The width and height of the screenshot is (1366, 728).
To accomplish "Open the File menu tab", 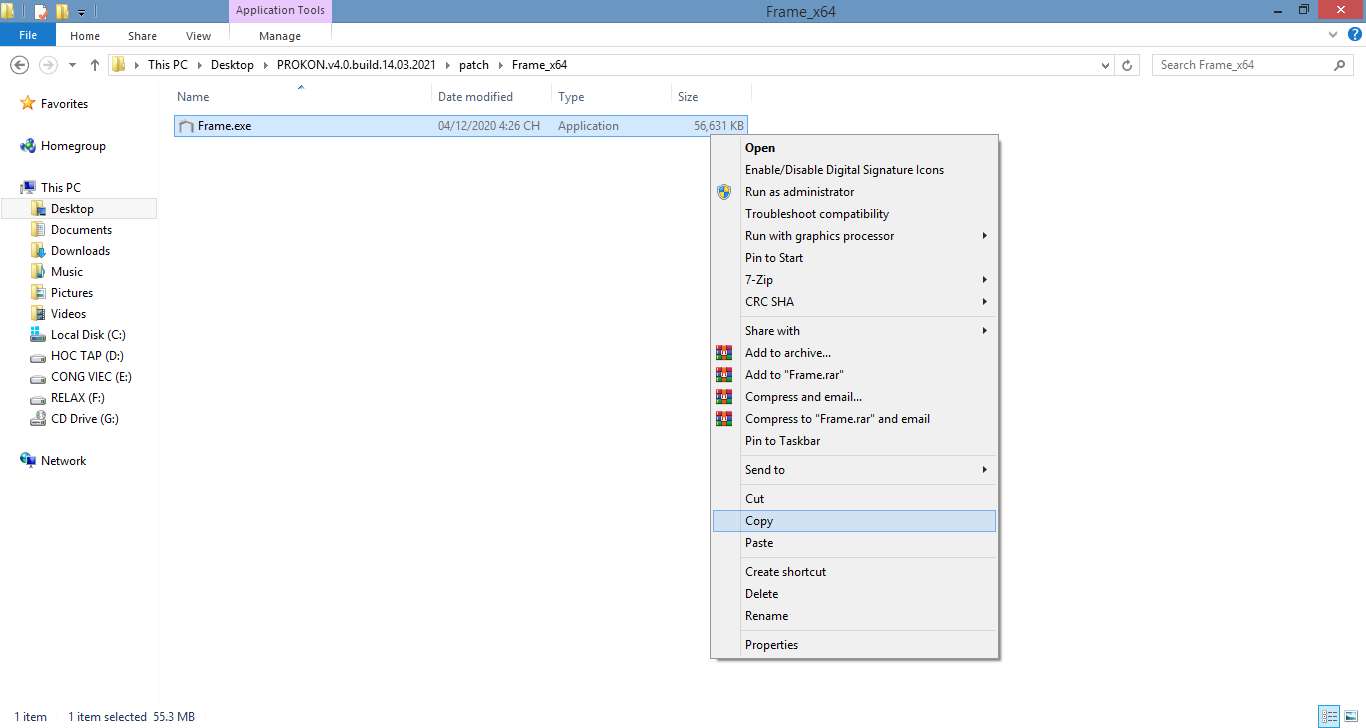I will (28, 36).
